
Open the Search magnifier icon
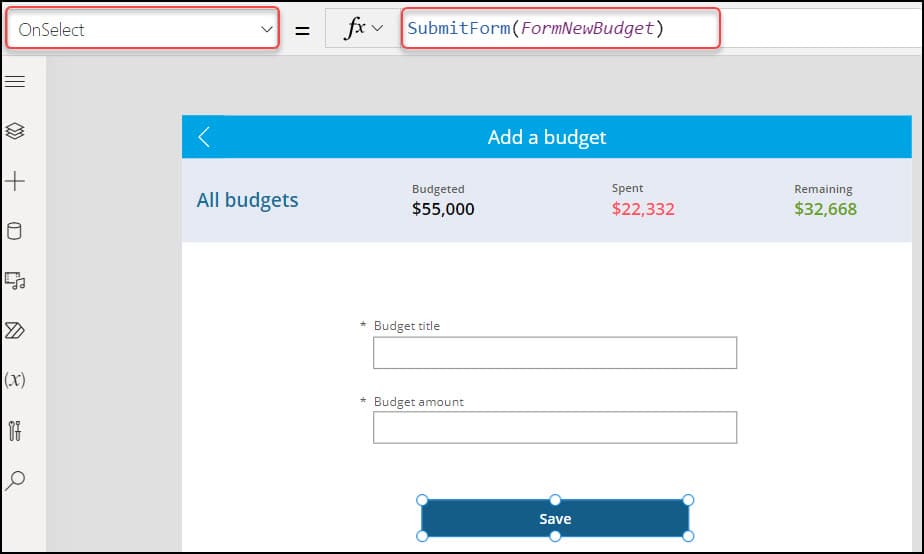(15, 481)
